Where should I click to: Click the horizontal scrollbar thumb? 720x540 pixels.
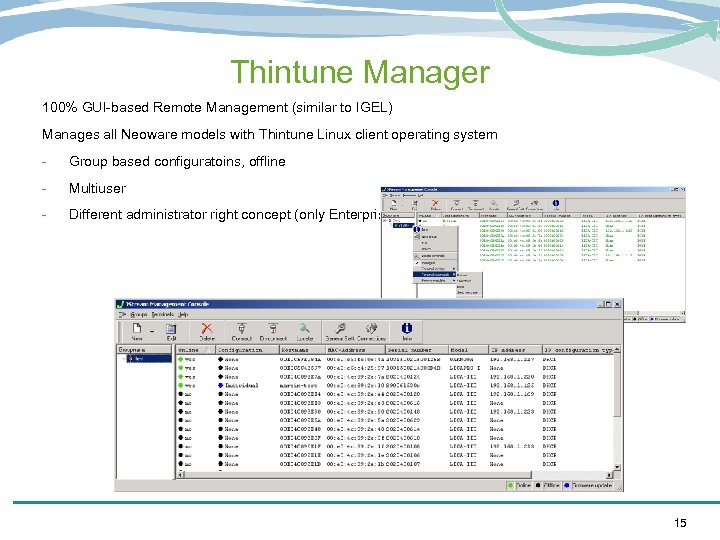358,474
